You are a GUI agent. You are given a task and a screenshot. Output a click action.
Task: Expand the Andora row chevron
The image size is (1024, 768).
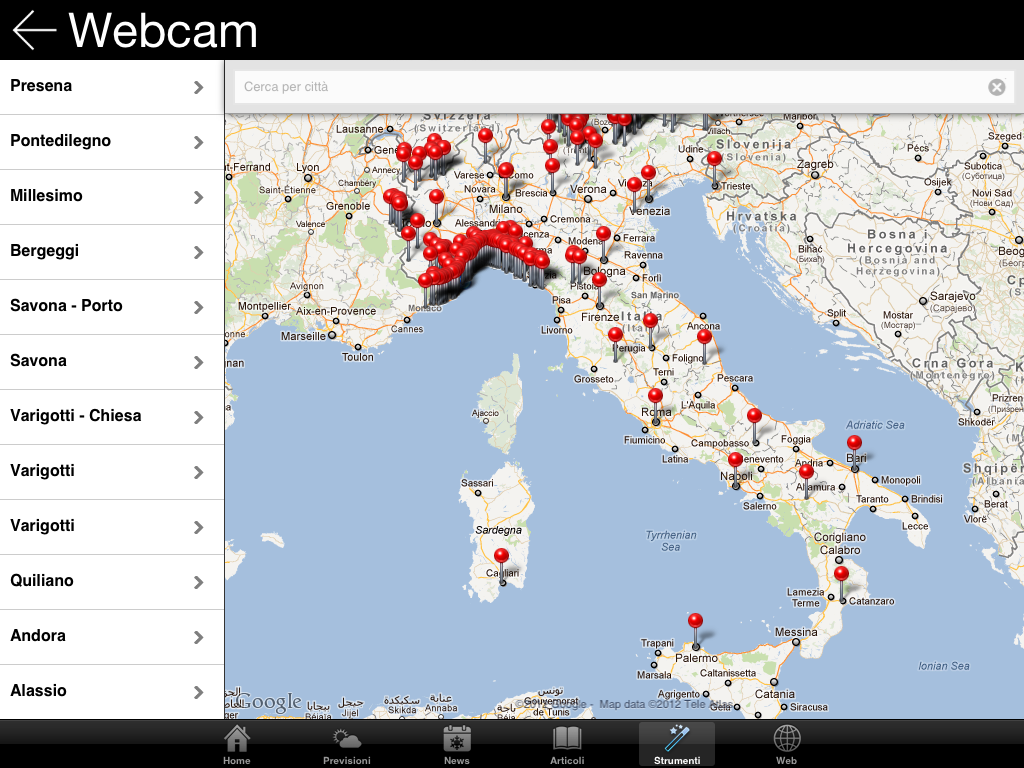199,637
